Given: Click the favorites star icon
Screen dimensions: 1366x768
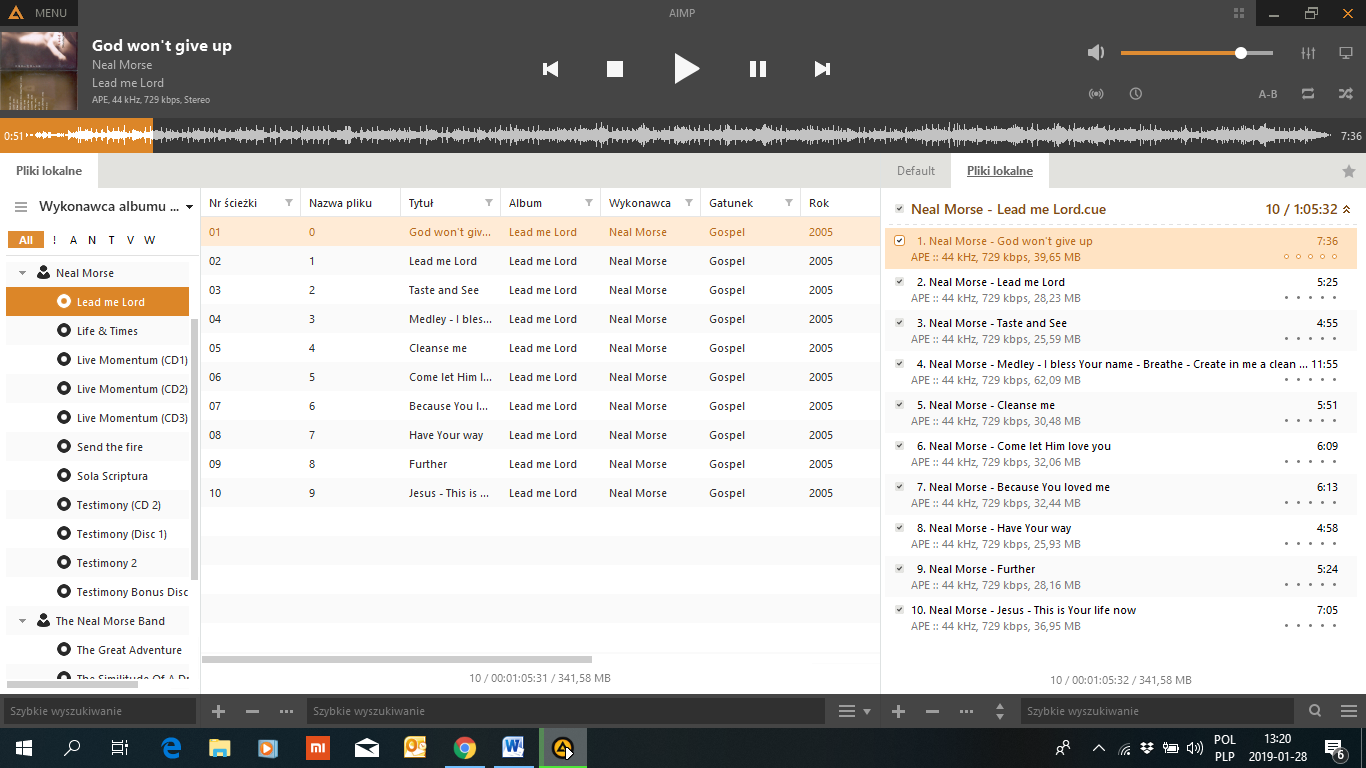Looking at the screenshot, I should [1348, 171].
